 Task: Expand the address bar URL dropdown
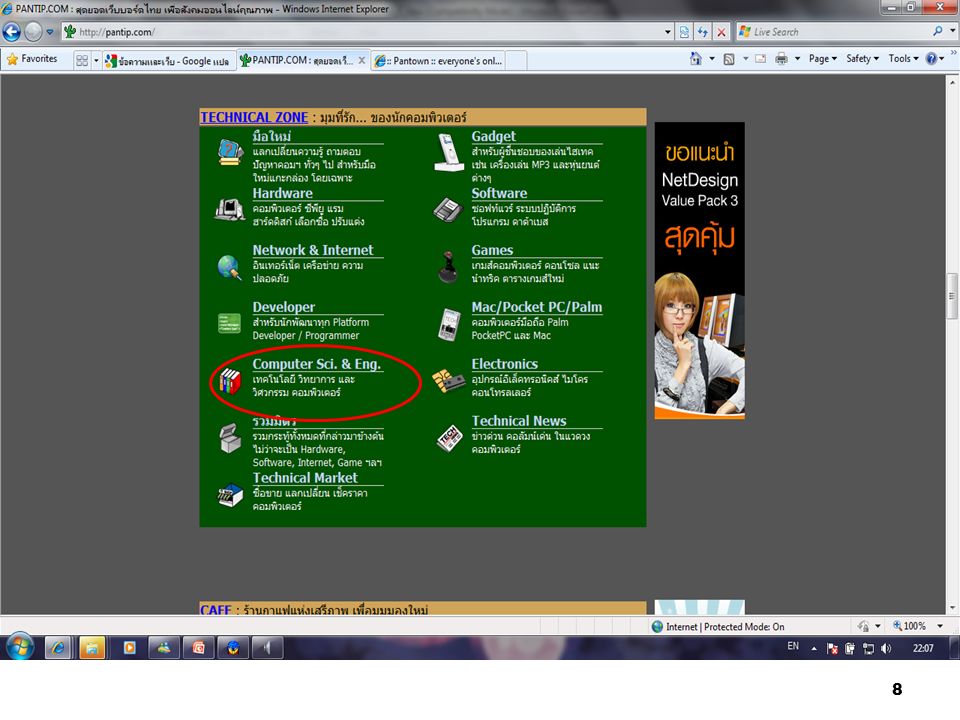click(668, 32)
